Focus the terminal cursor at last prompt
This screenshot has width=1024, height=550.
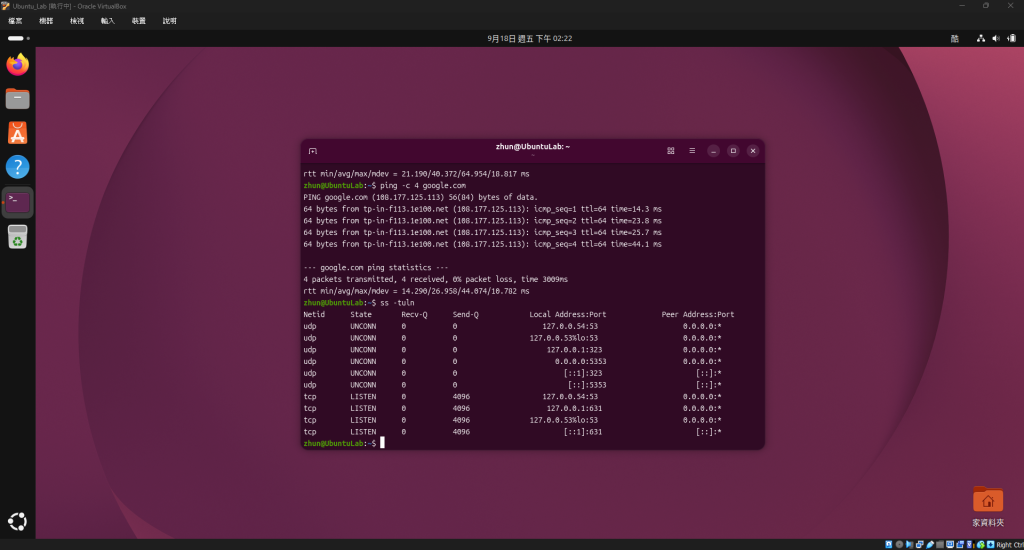382,443
